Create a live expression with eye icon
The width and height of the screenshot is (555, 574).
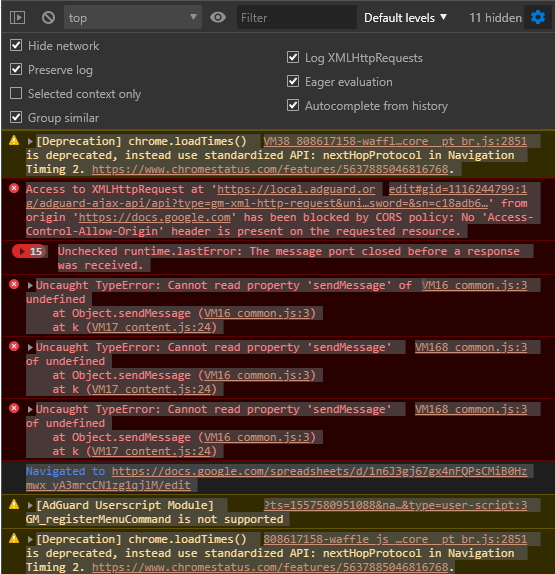click(218, 17)
